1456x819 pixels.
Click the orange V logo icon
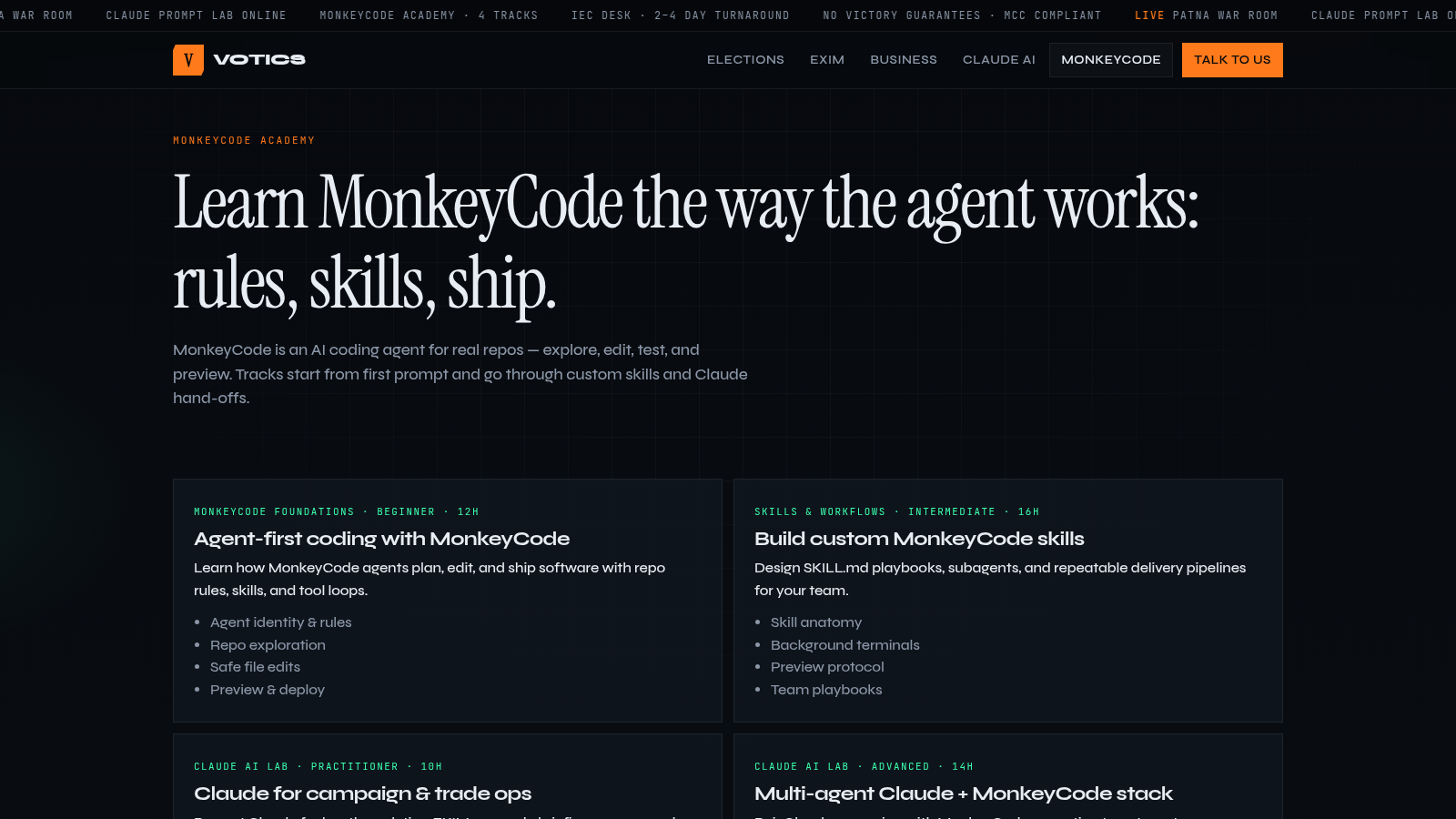click(188, 60)
